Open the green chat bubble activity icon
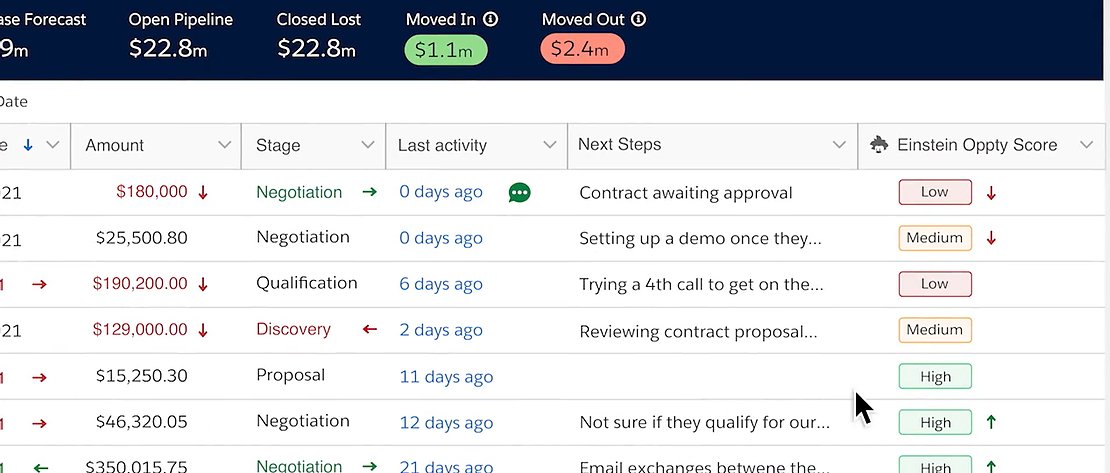 519,193
